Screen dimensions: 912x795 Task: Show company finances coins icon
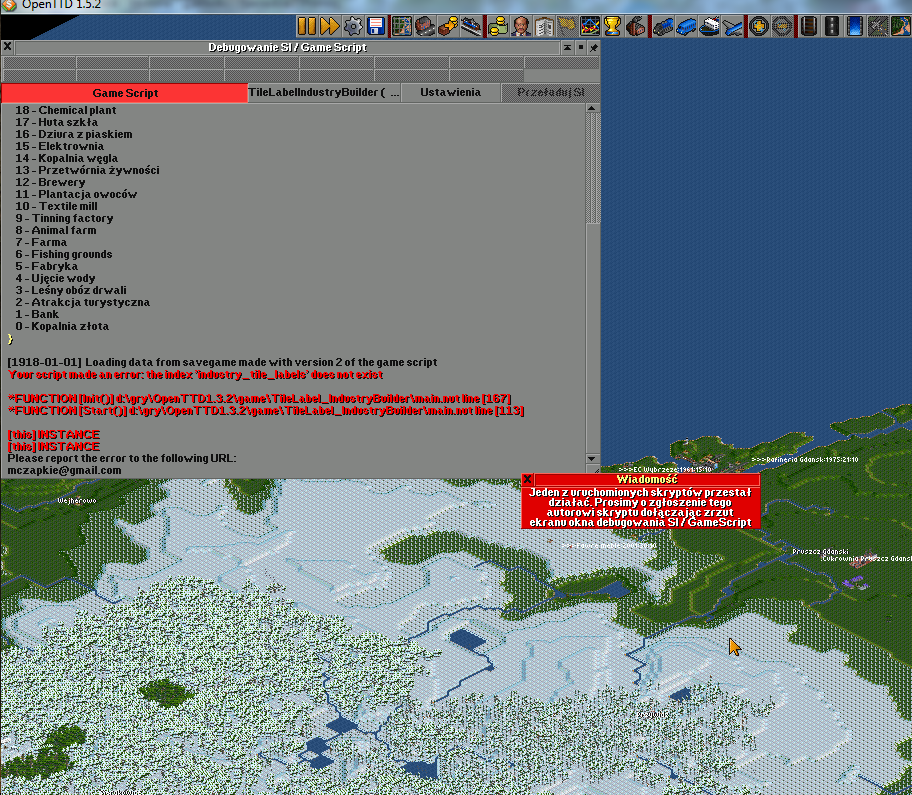point(497,26)
